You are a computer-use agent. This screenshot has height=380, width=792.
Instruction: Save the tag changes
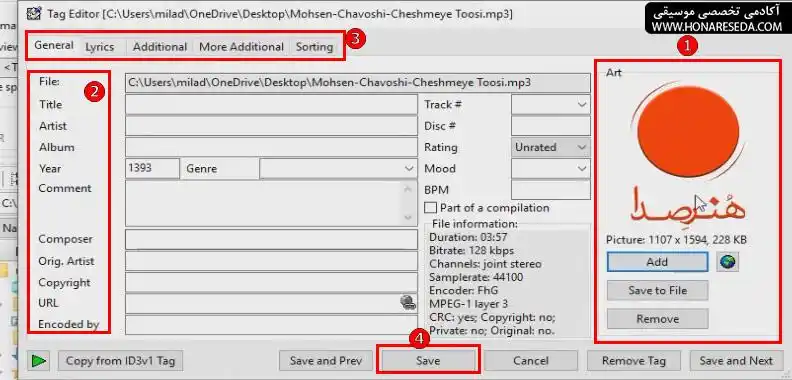tap(428, 361)
